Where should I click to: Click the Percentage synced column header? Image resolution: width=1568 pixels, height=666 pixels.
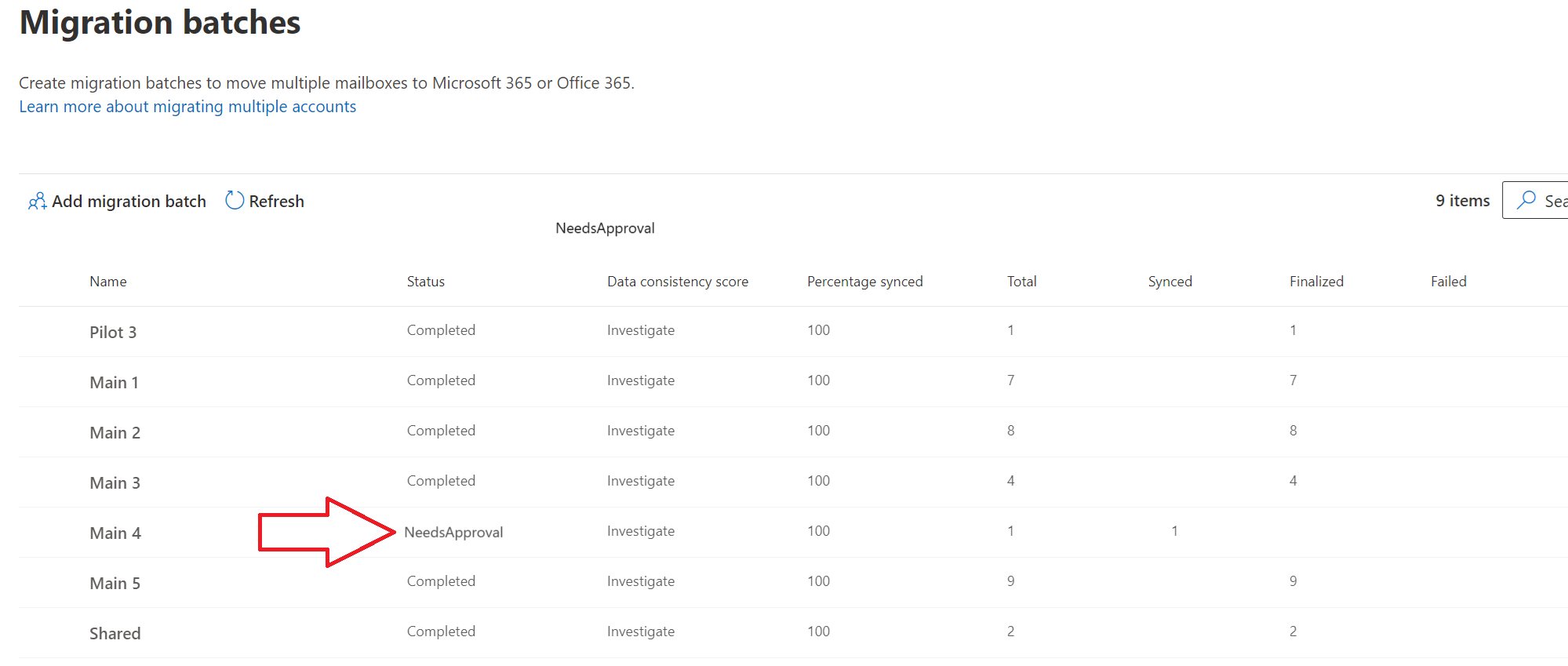pyautogui.click(x=864, y=282)
